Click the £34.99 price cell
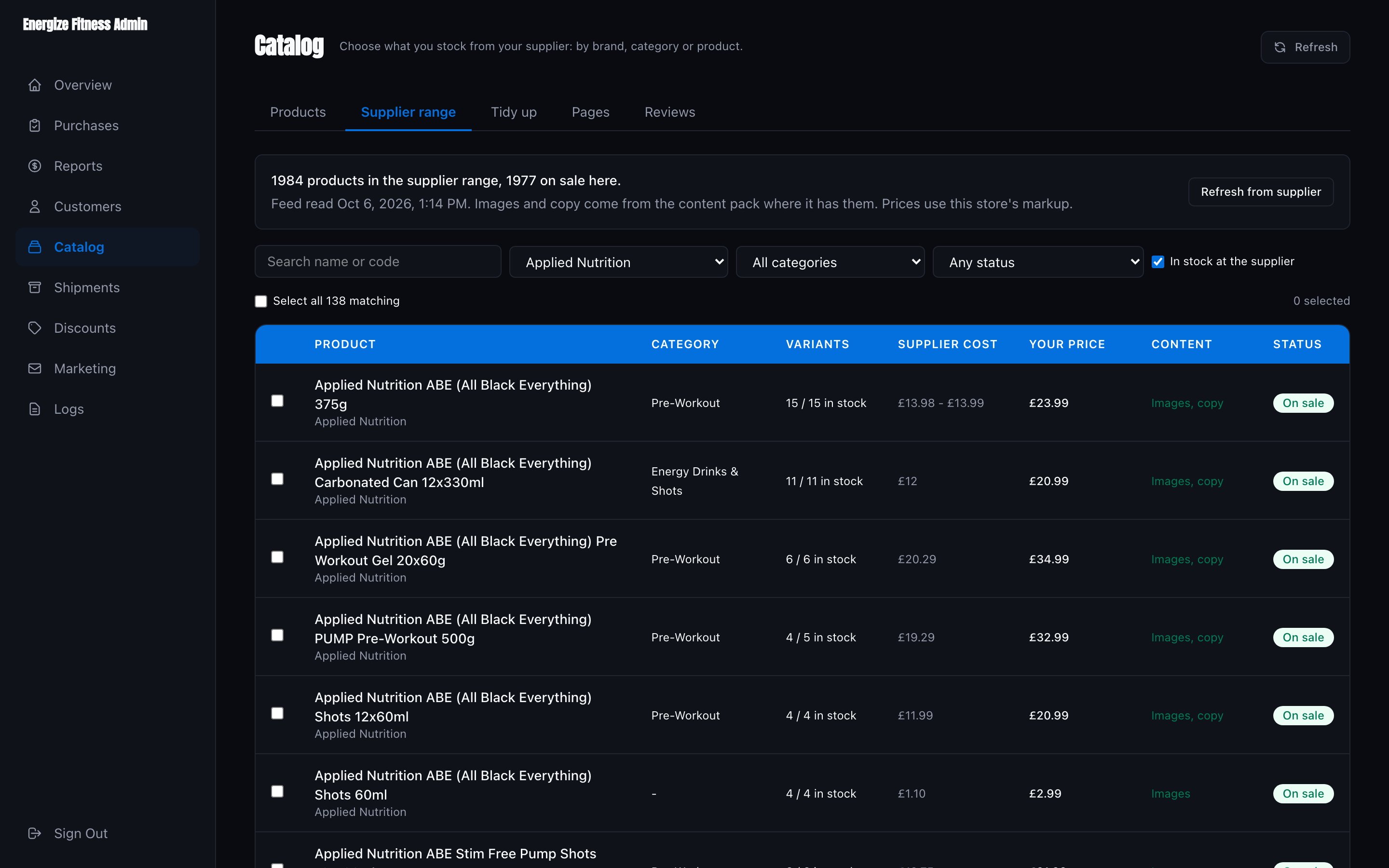This screenshot has height=868, width=1389. (1049, 559)
